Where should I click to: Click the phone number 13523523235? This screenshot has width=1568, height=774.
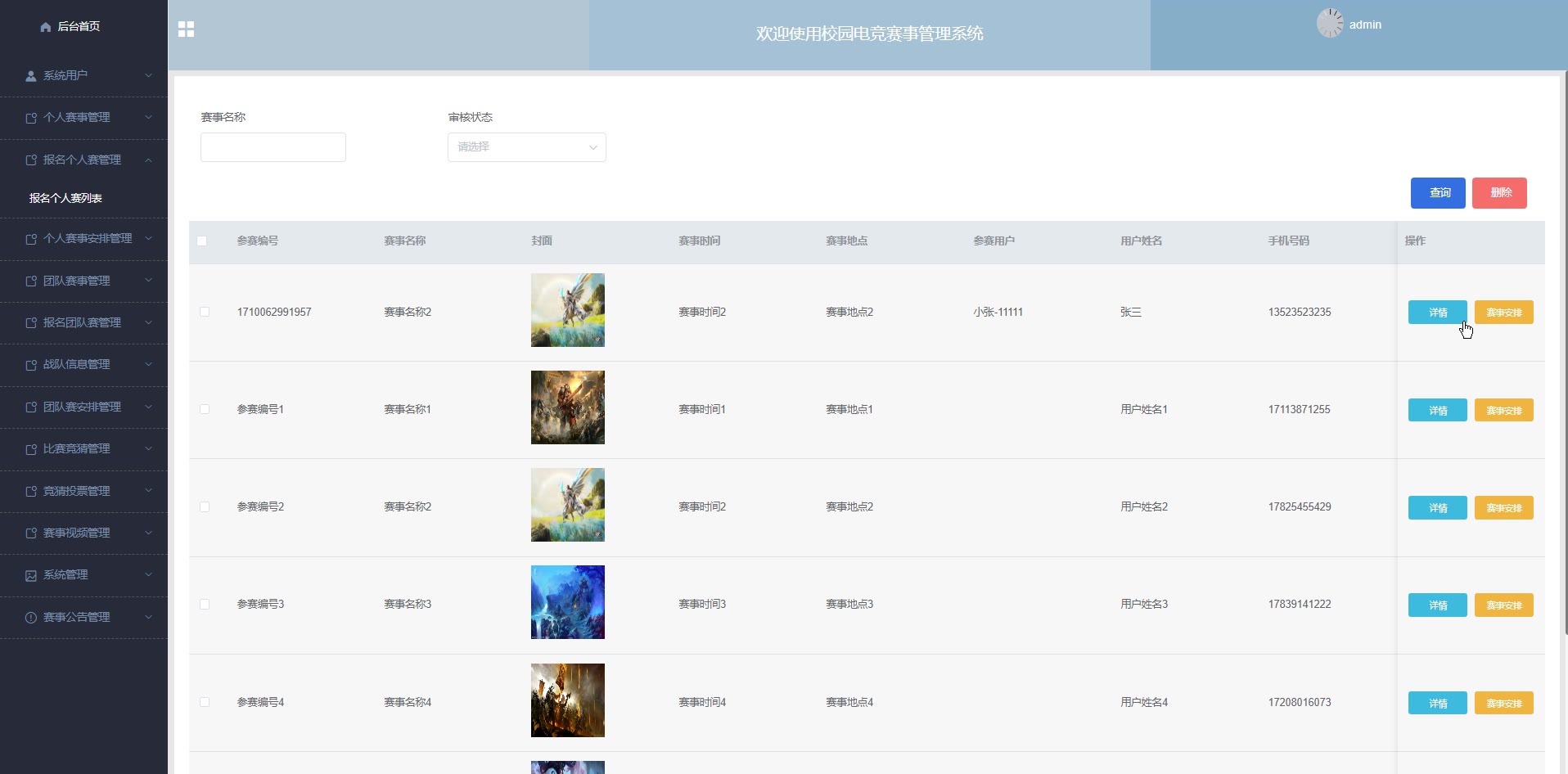1300,312
